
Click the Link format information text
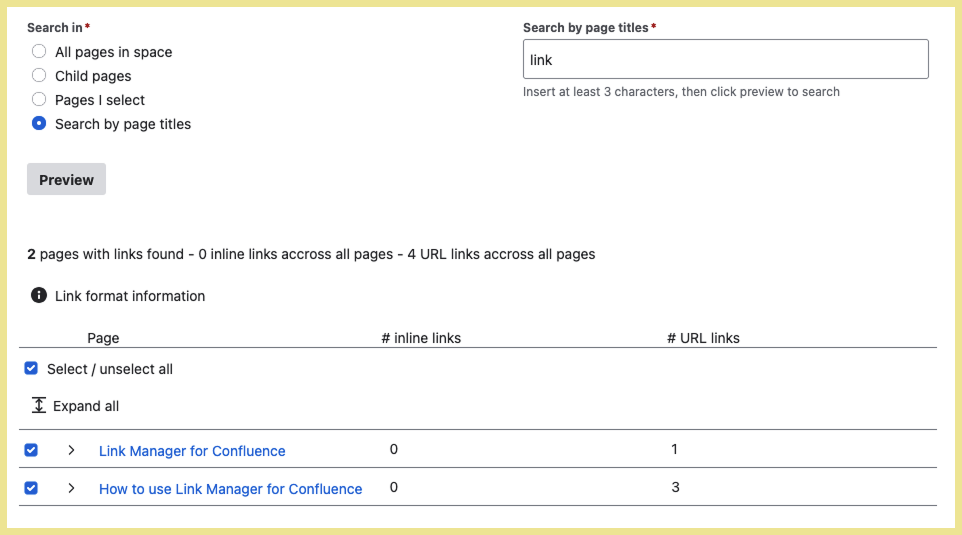130,296
